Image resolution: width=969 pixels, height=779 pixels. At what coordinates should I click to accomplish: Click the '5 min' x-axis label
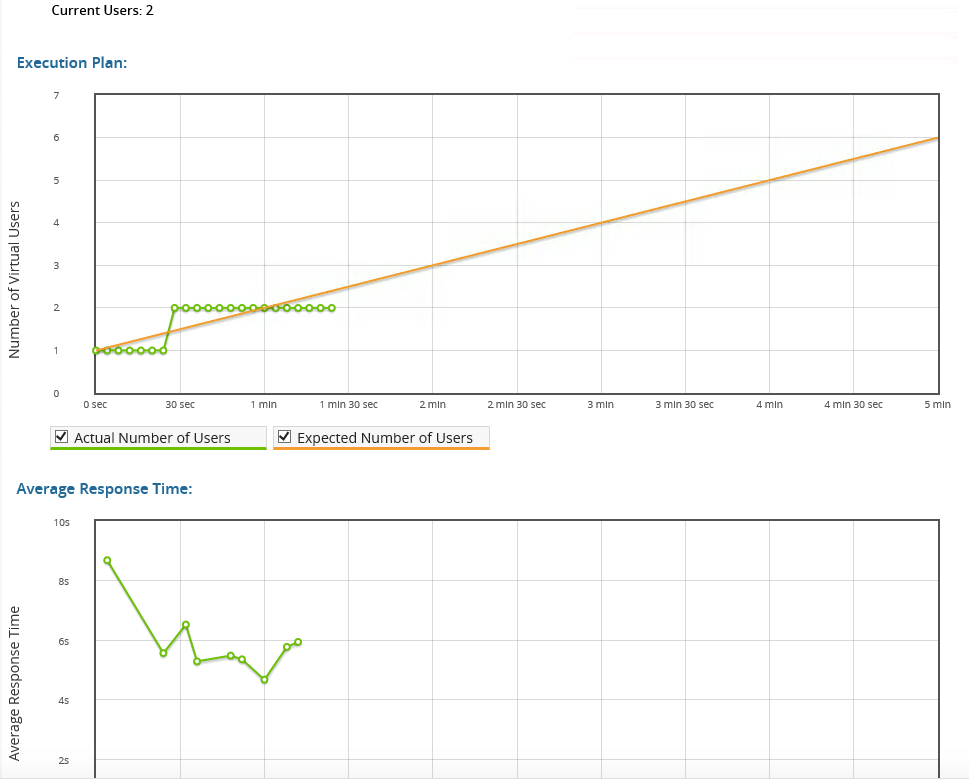click(x=937, y=405)
